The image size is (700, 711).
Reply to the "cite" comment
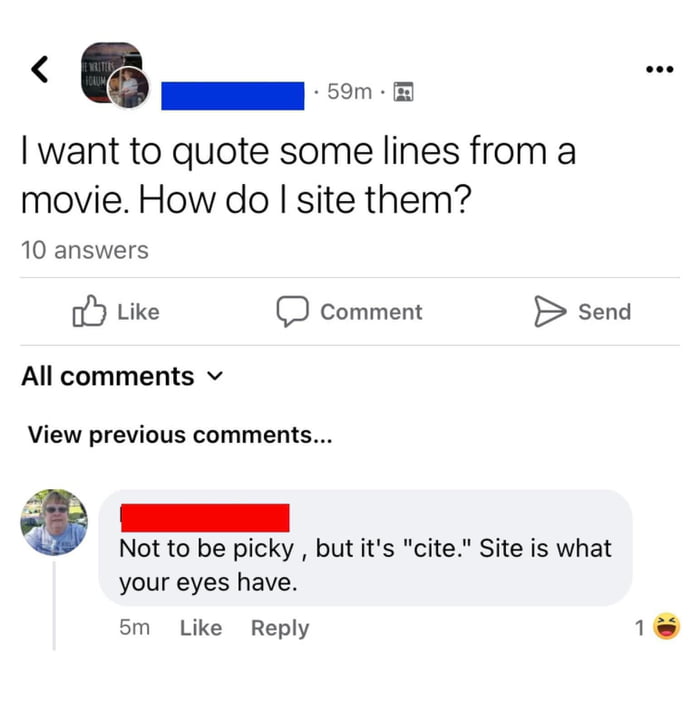[x=279, y=628]
